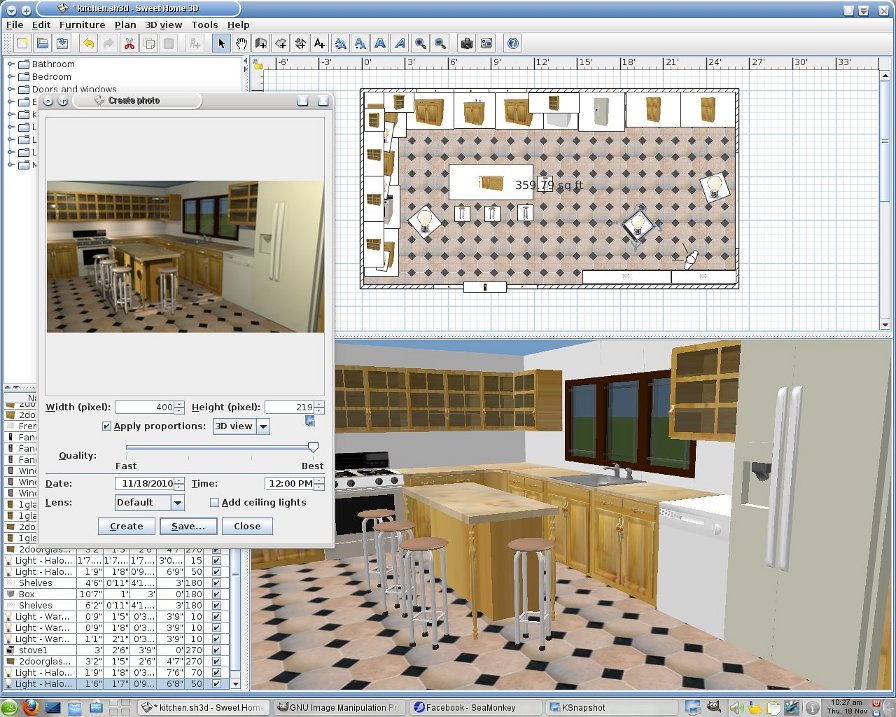Click the Zoom in magnifier icon
896x717 pixels.
pyautogui.click(x=421, y=44)
